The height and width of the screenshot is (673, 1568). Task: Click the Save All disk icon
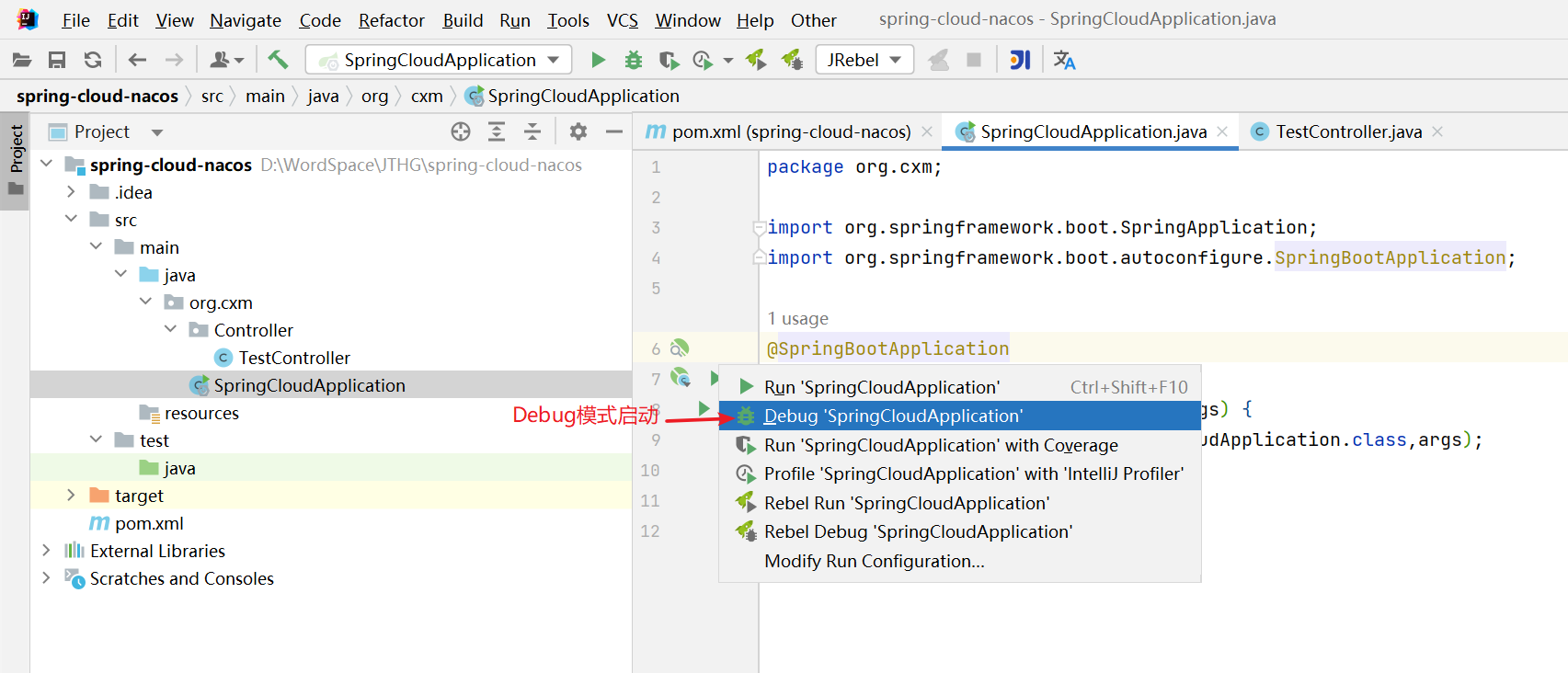[x=57, y=61]
